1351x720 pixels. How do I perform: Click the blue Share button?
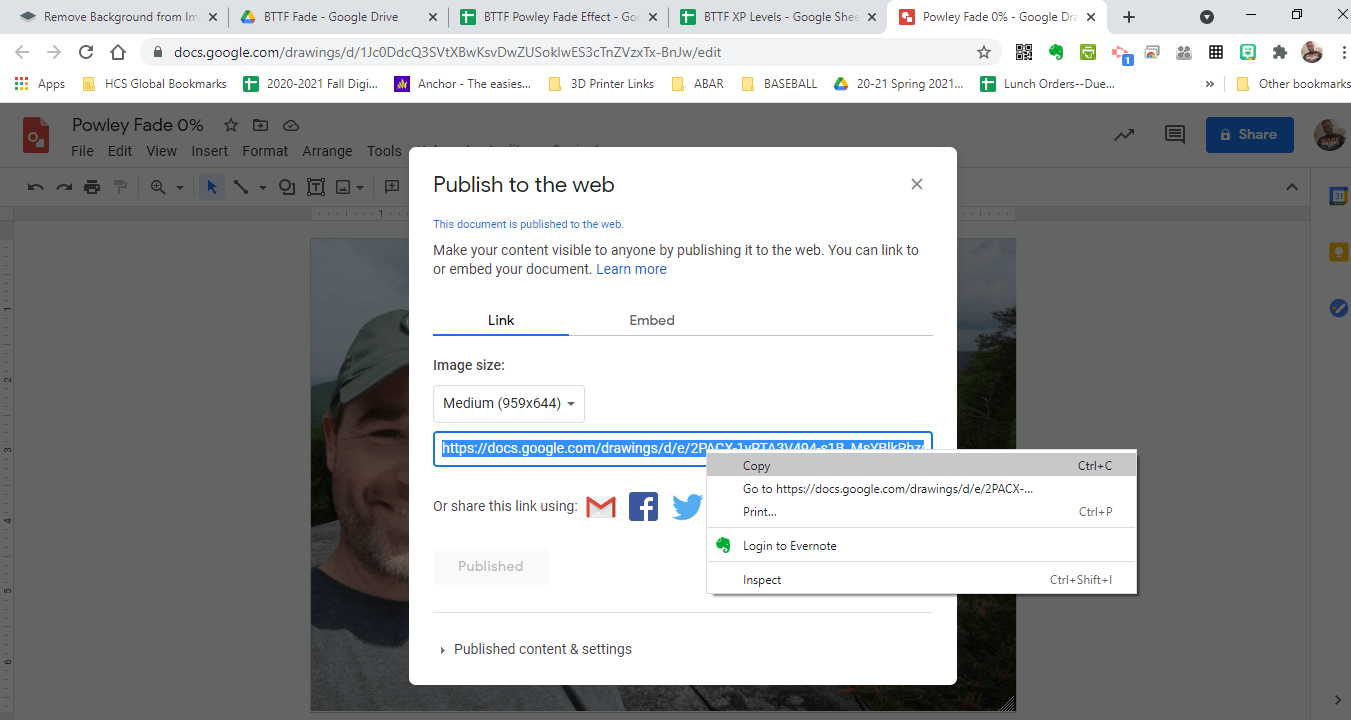(1249, 134)
